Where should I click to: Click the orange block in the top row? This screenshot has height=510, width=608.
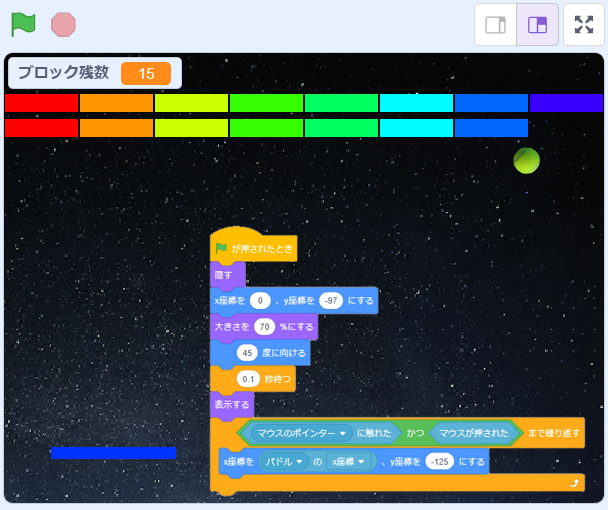click(116, 103)
